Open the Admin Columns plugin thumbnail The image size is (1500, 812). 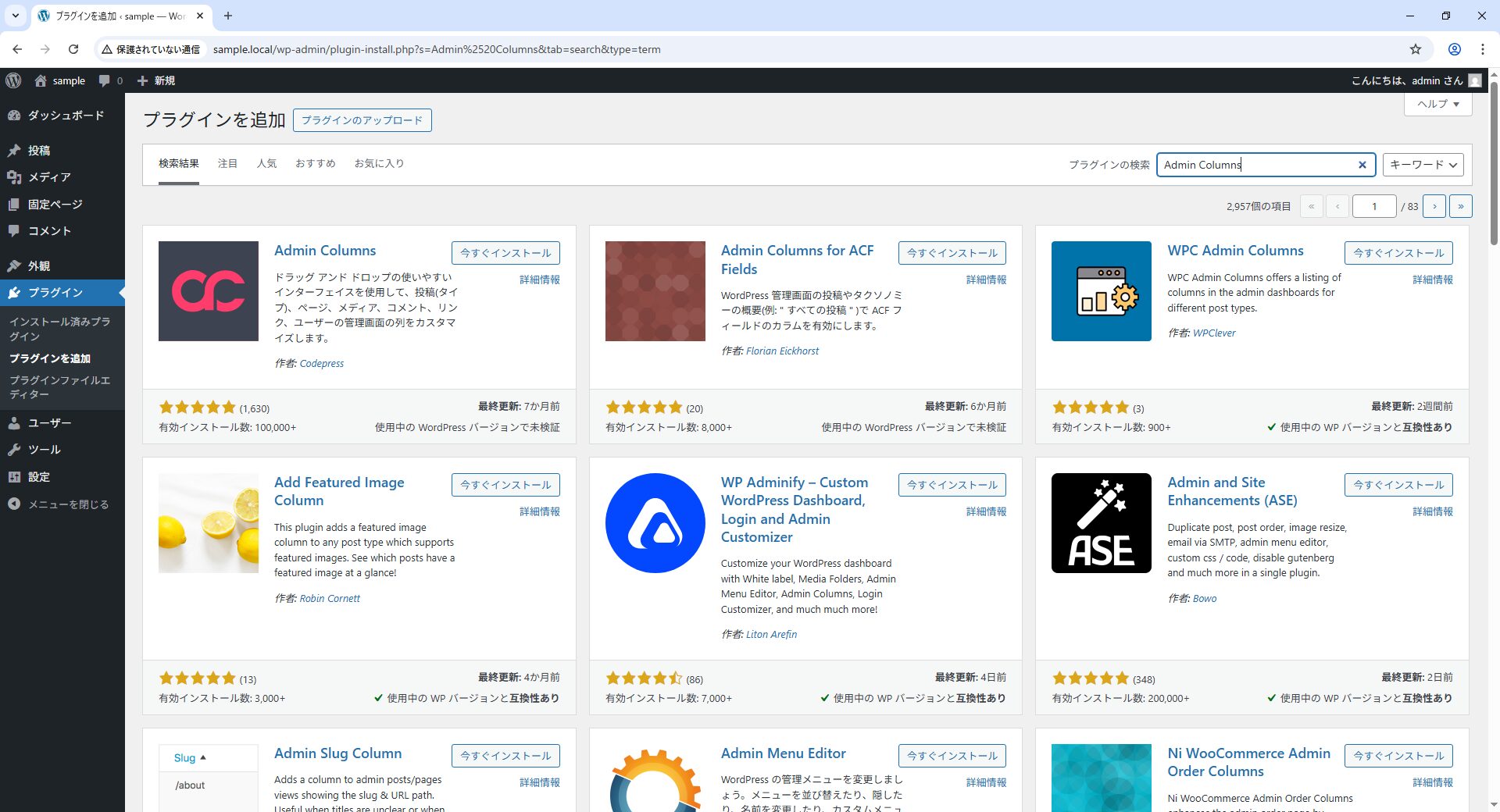coord(209,291)
